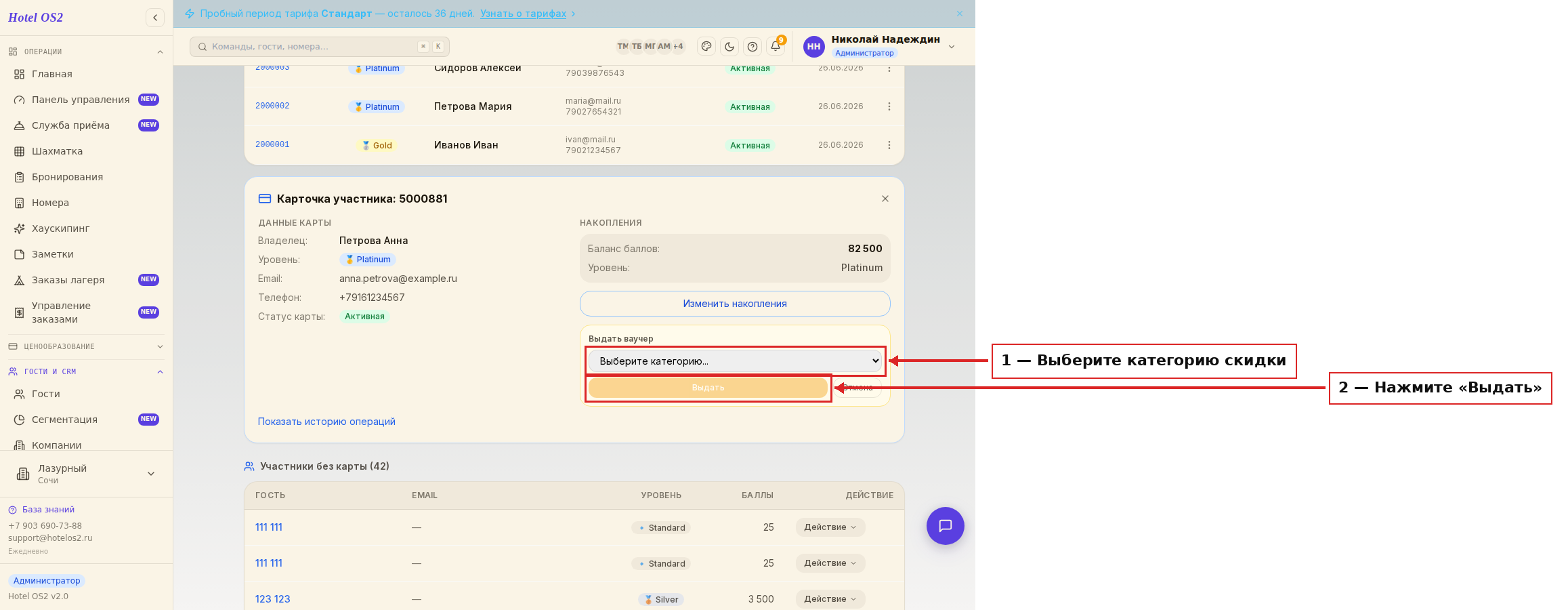Click support@hotelos2.ru email
The image size is (1568, 610).
[x=50, y=538]
